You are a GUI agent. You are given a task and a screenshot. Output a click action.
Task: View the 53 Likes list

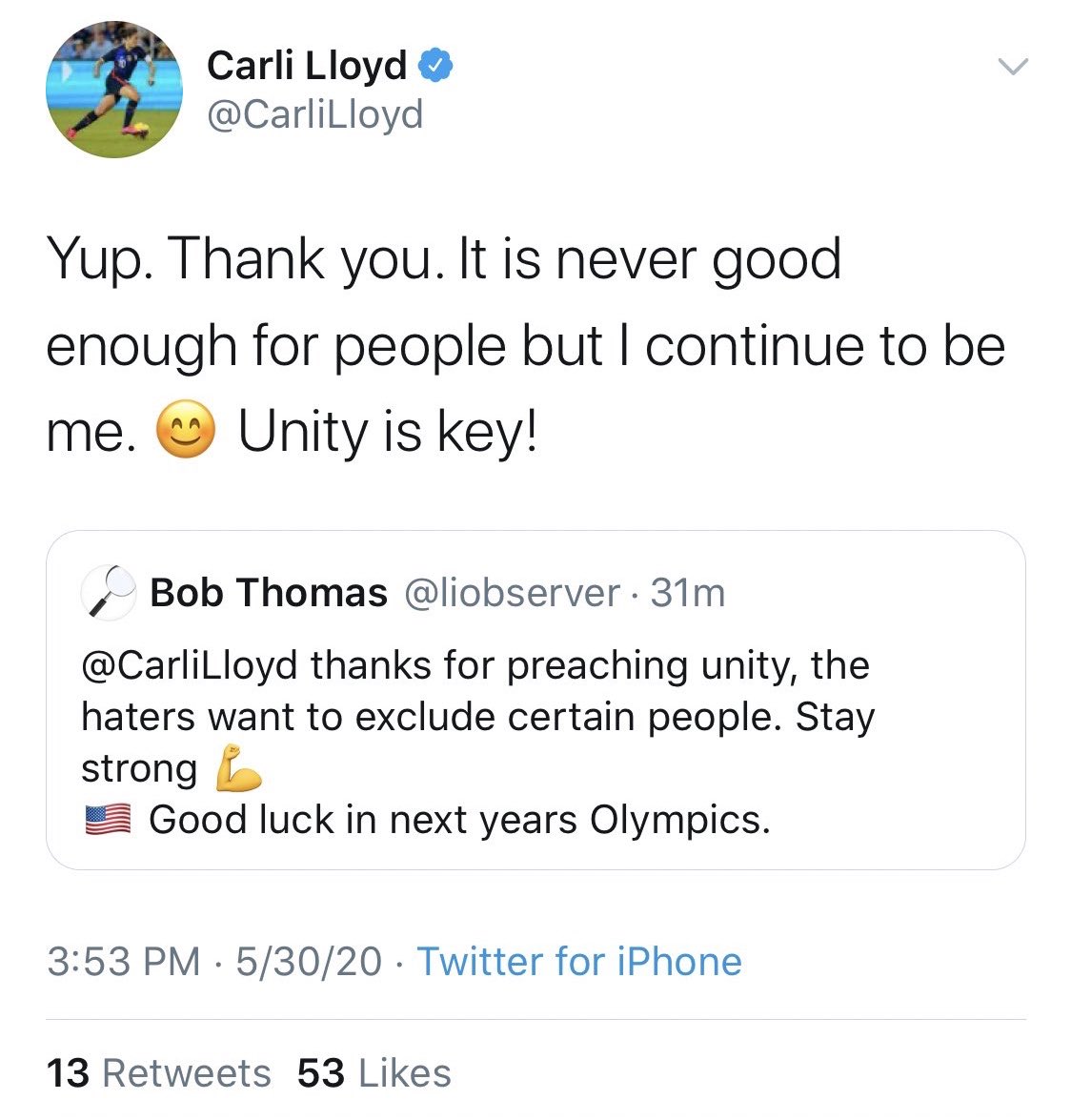tap(374, 1073)
